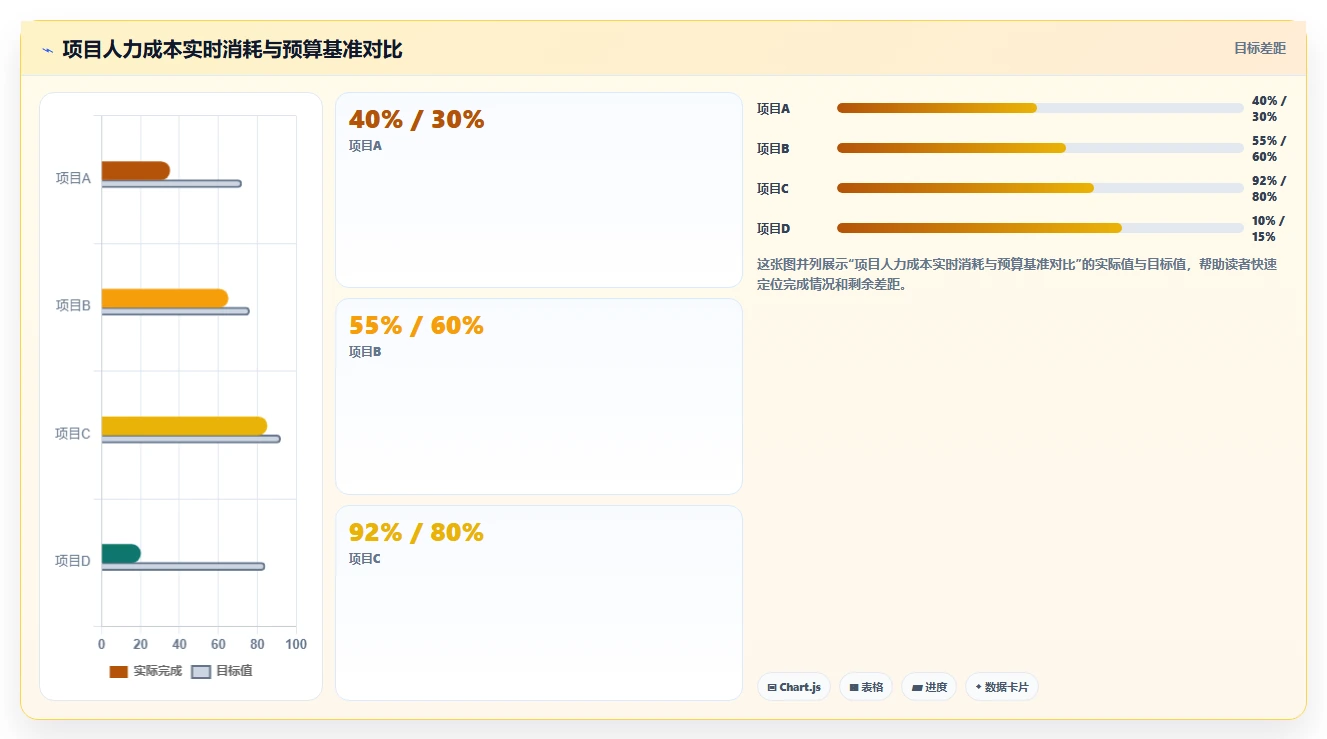The image size is (1327, 739).
Task: Open the 40% / 30% 项目A card
Action: point(539,190)
